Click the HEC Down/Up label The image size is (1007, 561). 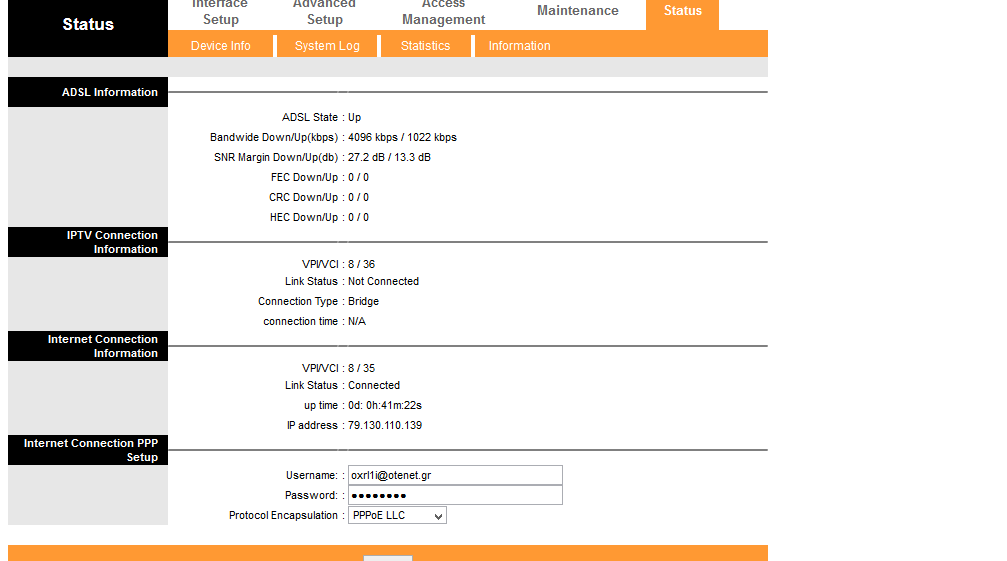click(x=304, y=217)
